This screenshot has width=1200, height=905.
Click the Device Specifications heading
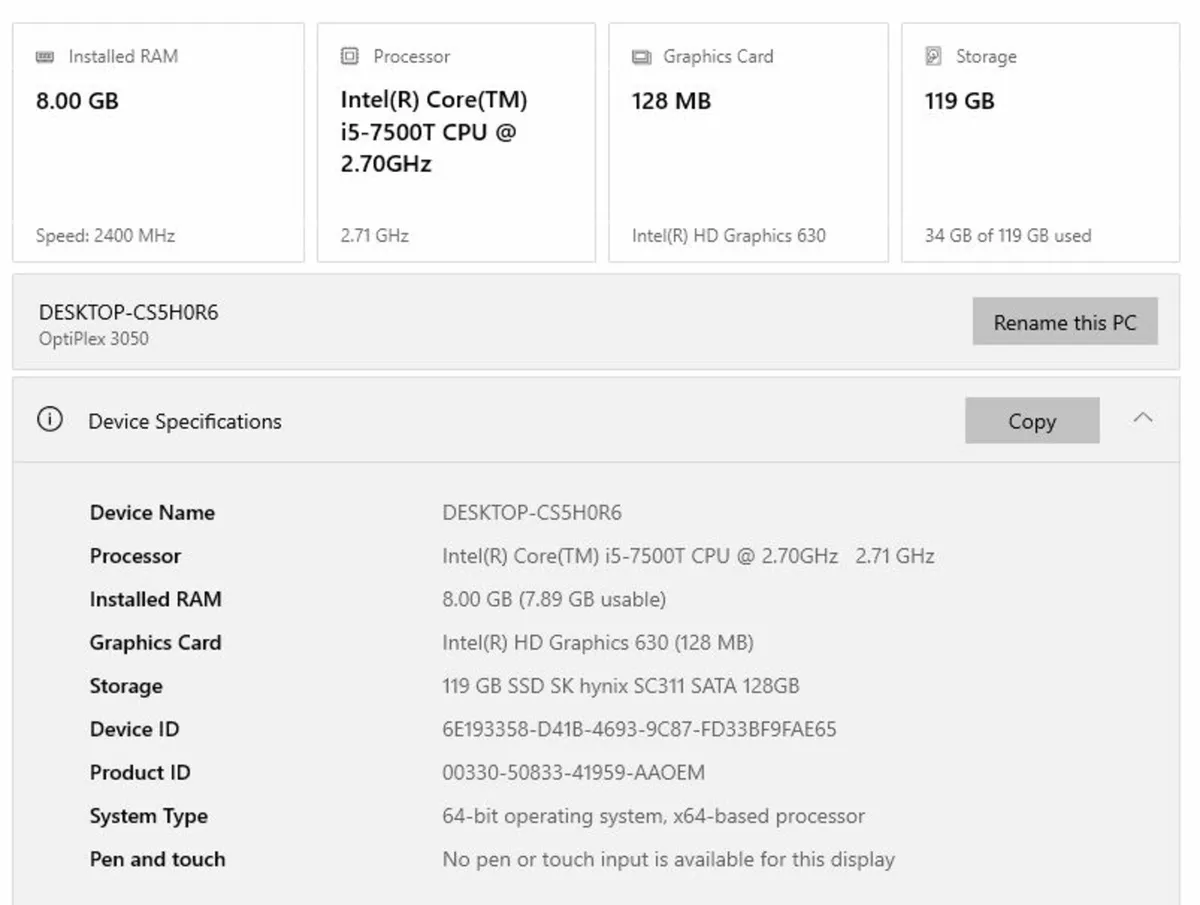(x=185, y=422)
